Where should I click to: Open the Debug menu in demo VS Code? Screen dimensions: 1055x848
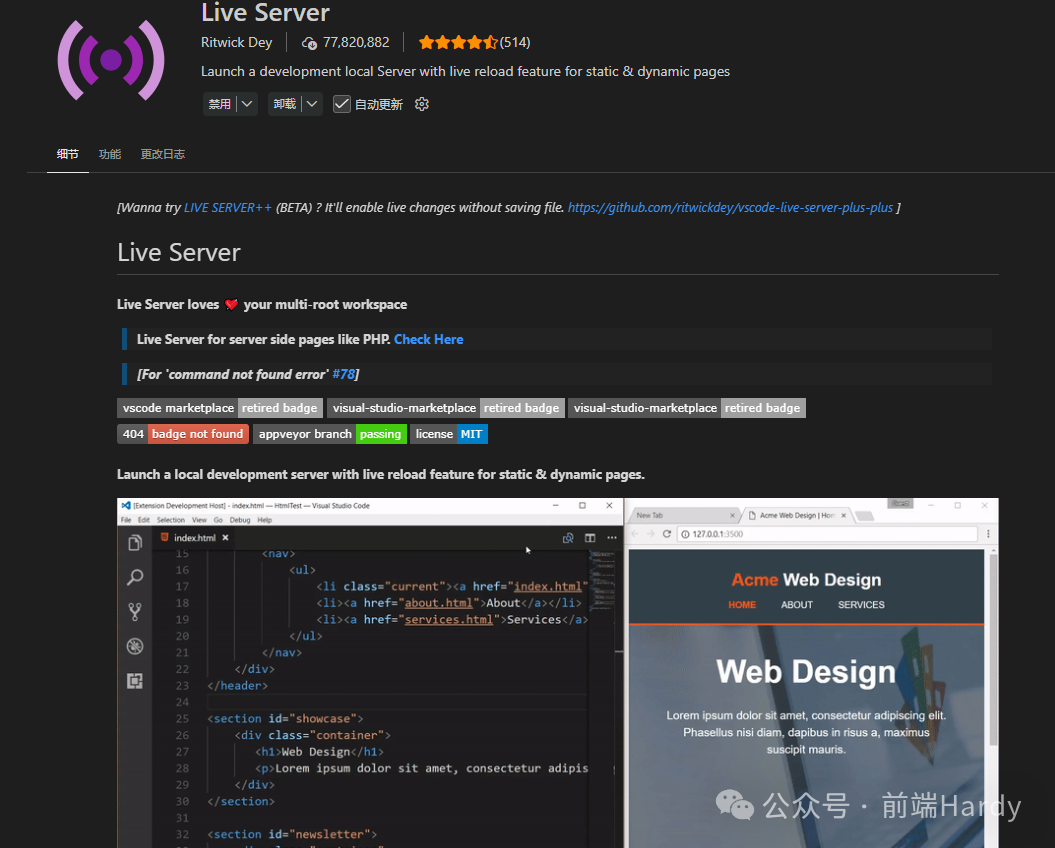point(240,520)
